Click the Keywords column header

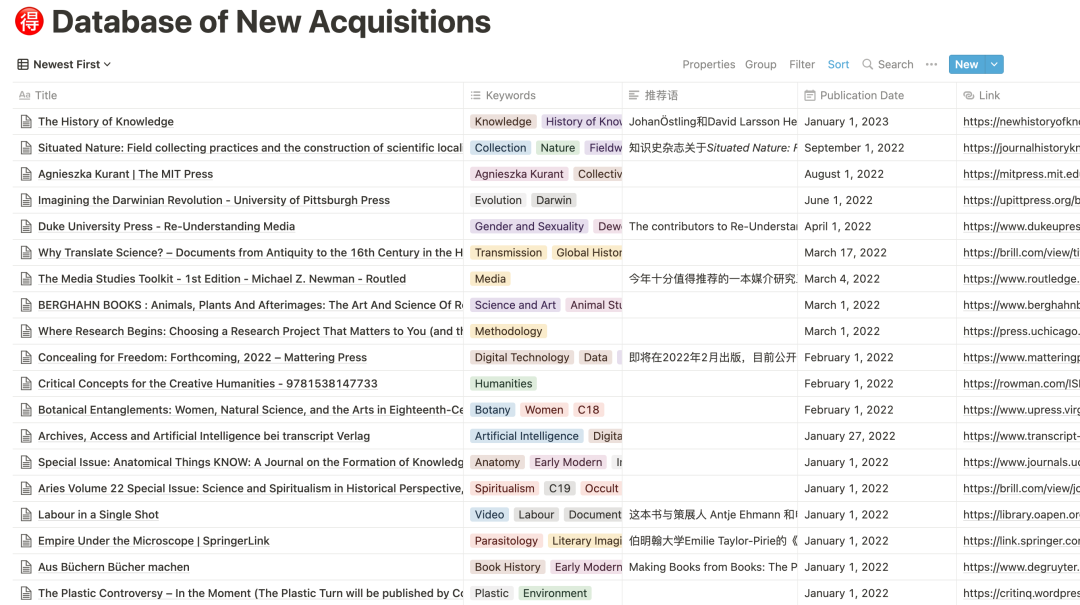[x=543, y=95]
